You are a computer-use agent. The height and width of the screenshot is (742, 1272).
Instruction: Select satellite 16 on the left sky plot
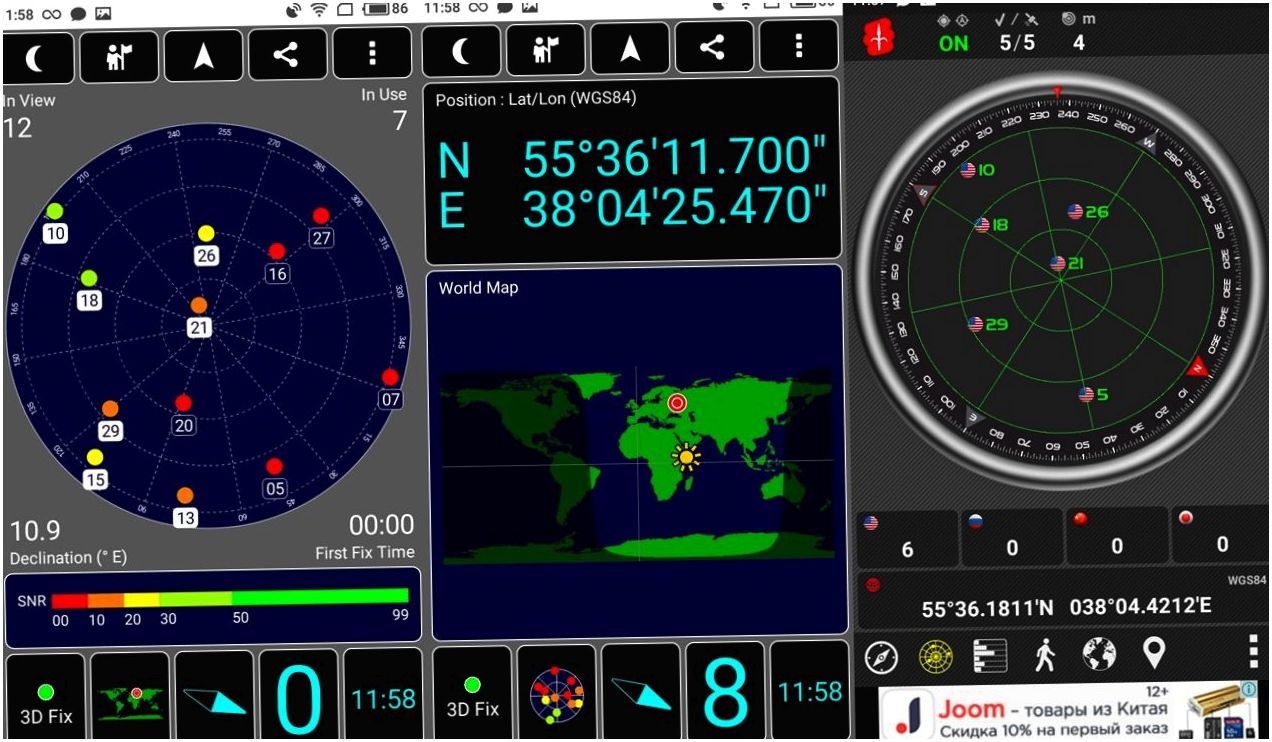(x=277, y=262)
